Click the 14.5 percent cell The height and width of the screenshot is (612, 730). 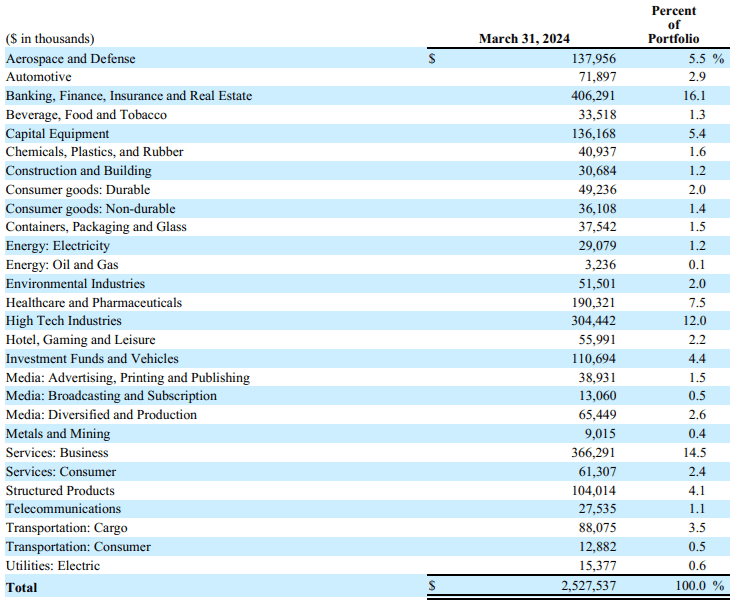click(x=695, y=453)
